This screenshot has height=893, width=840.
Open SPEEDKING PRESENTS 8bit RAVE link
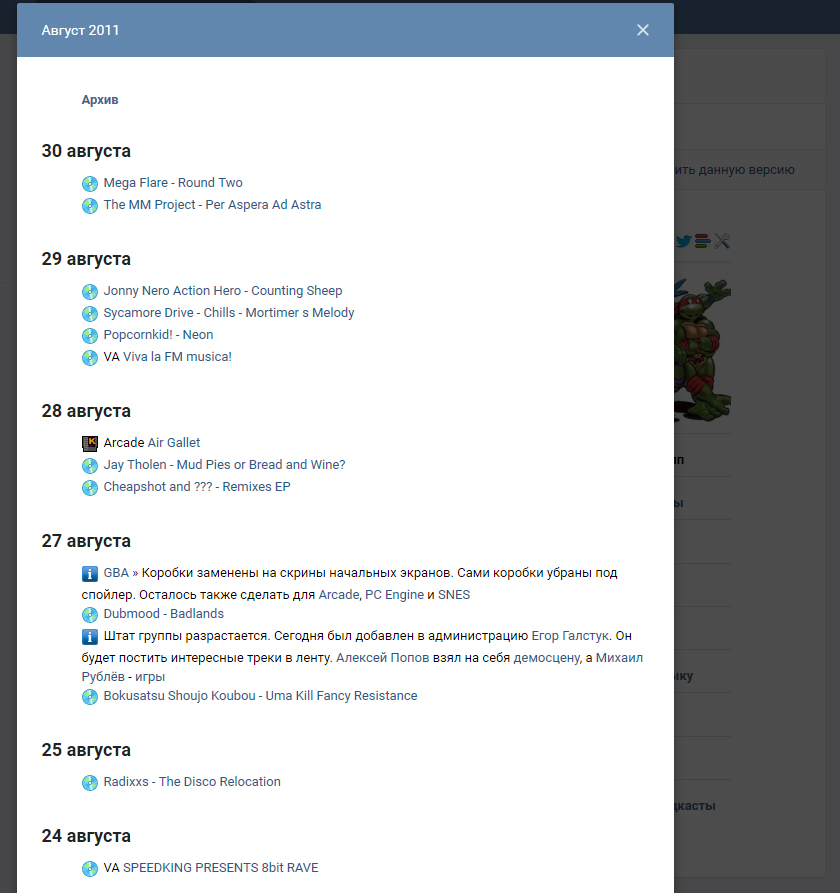[x=220, y=868]
